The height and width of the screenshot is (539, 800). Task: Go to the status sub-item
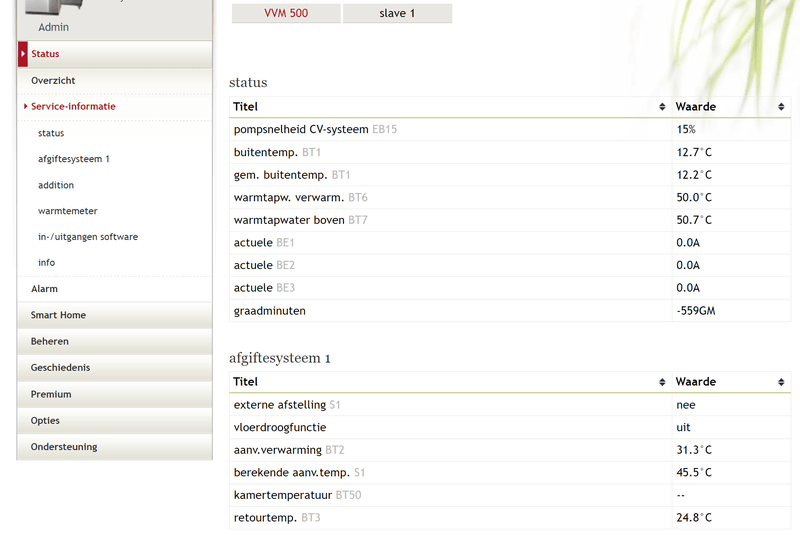pyautogui.click(x=51, y=133)
